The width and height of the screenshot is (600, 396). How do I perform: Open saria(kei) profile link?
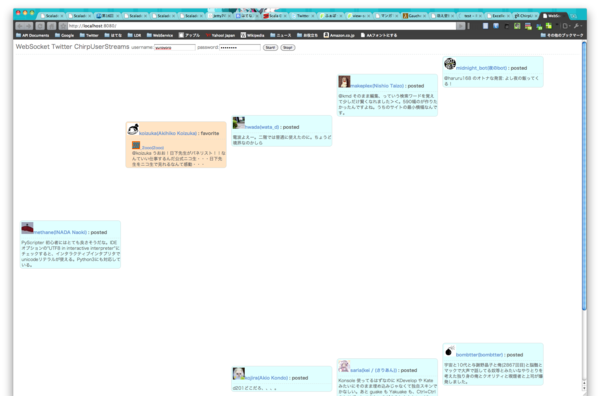(373, 370)
